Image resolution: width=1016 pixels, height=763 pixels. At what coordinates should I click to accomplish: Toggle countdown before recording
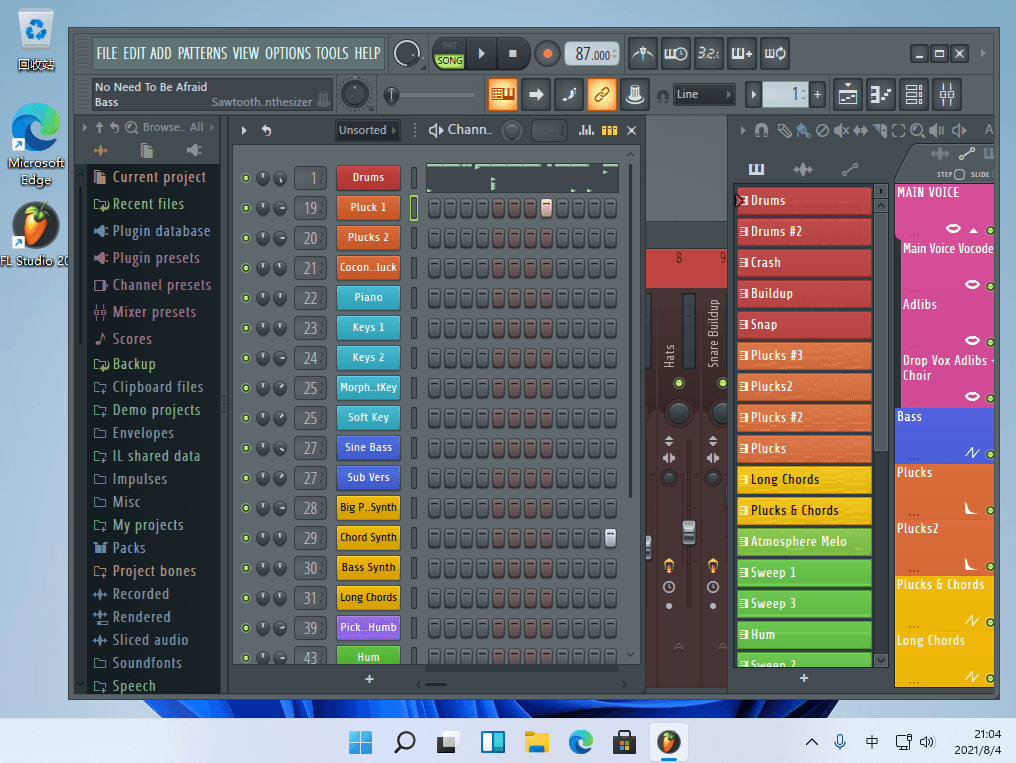pyautogui.click(x=708, y=54)
